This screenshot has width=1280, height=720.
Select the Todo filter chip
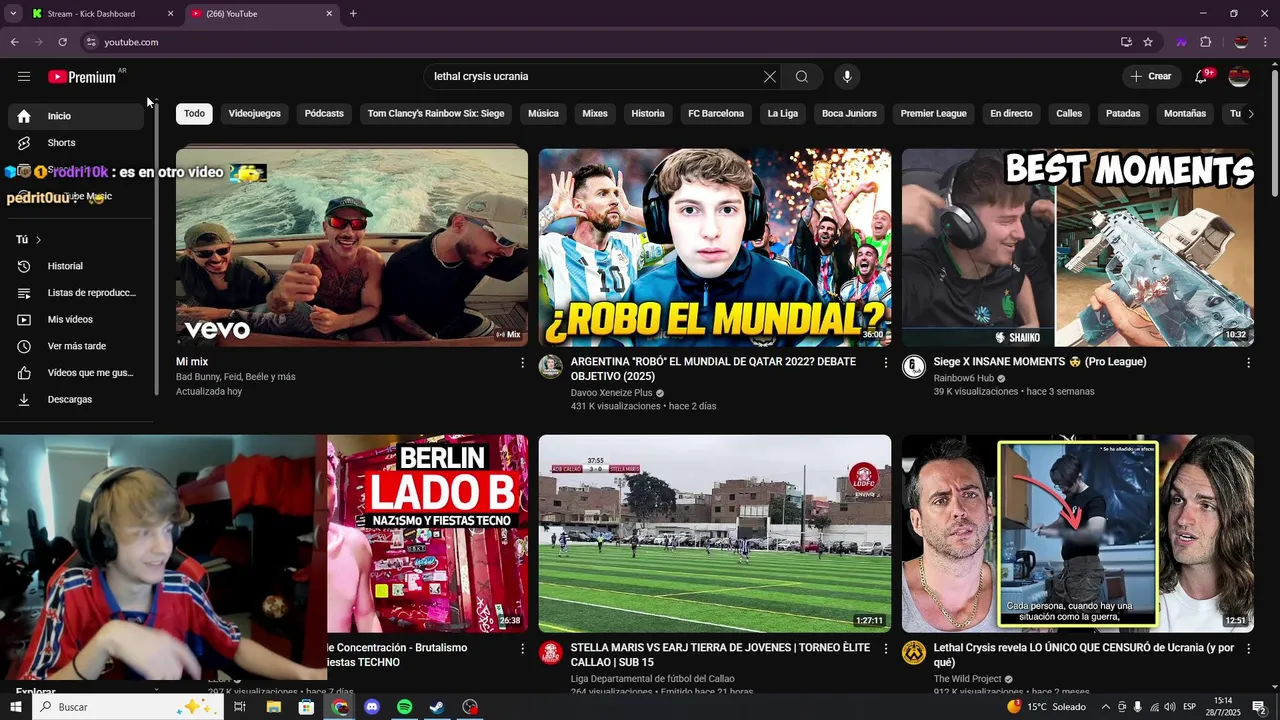point(194,114)
